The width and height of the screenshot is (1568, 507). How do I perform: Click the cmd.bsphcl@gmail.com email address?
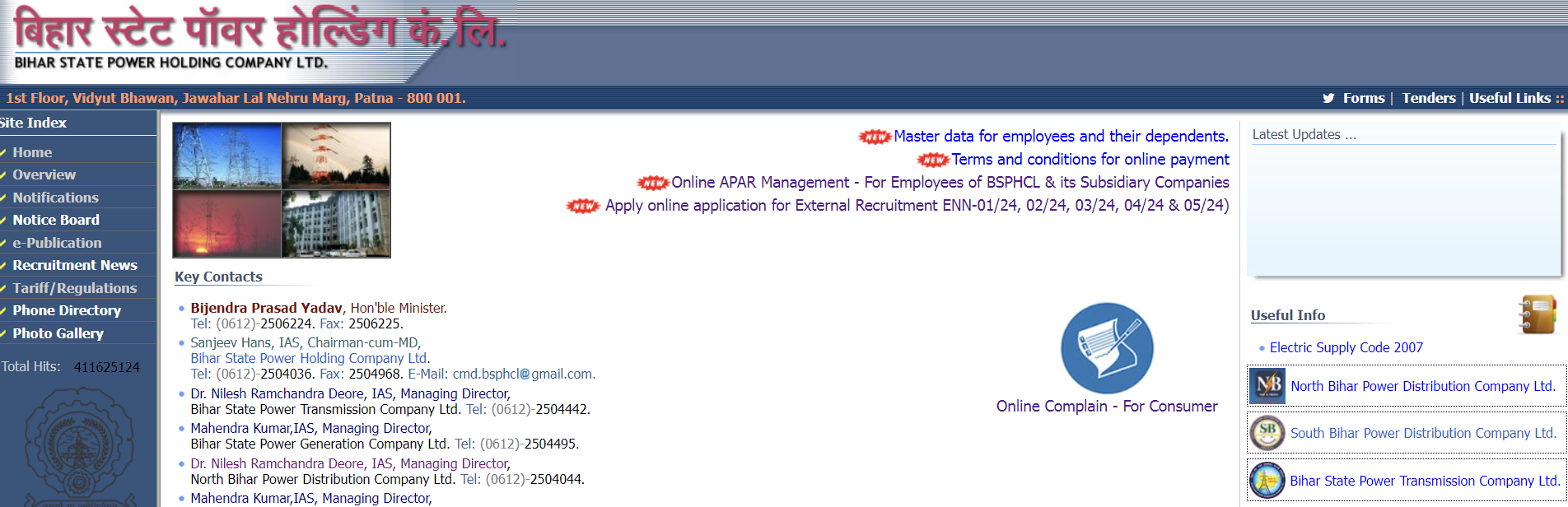[x=522, y=374]
